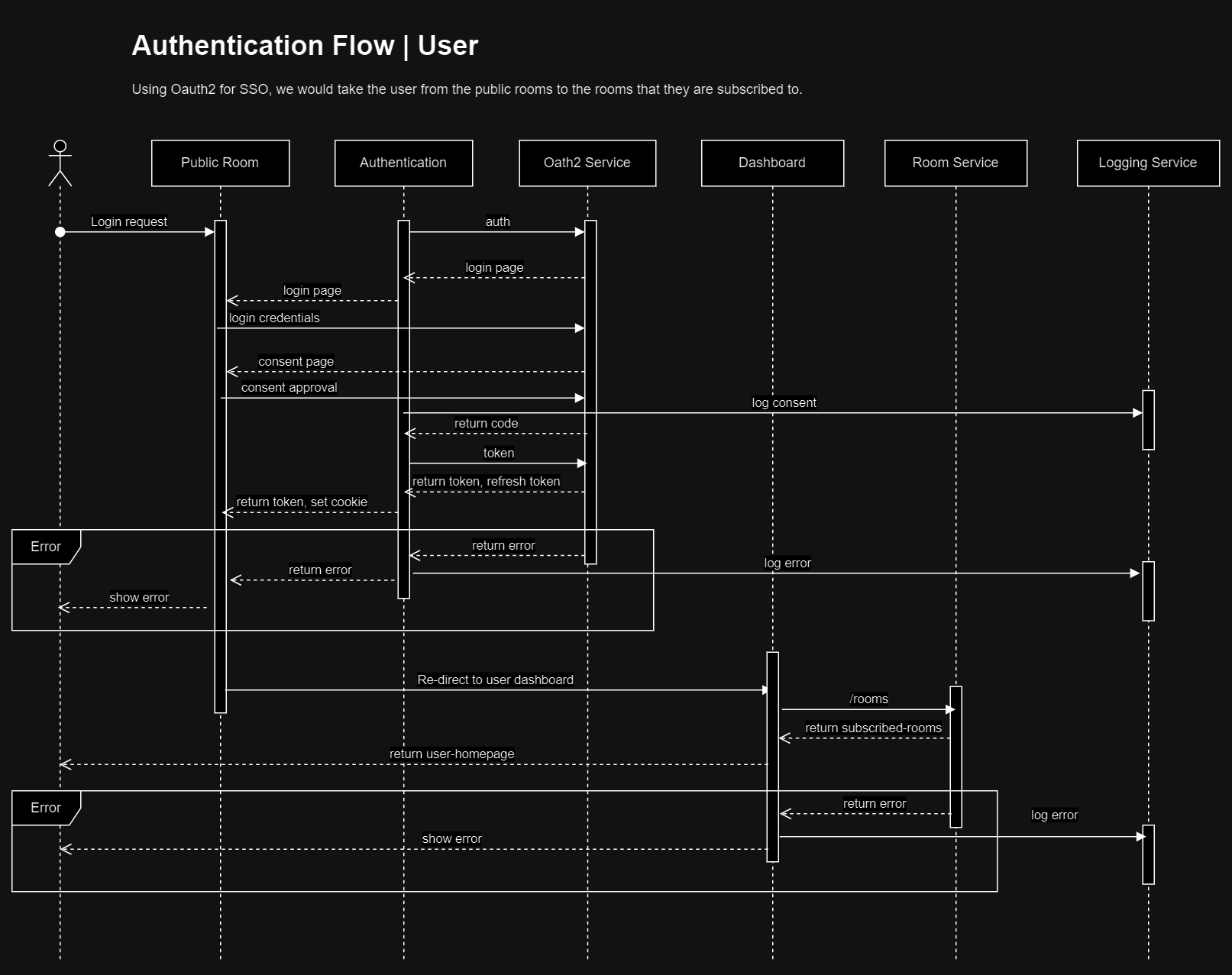Click the Oath2 Service header box
Viewport: 1232px width, 975px height.
click(587, 163)
